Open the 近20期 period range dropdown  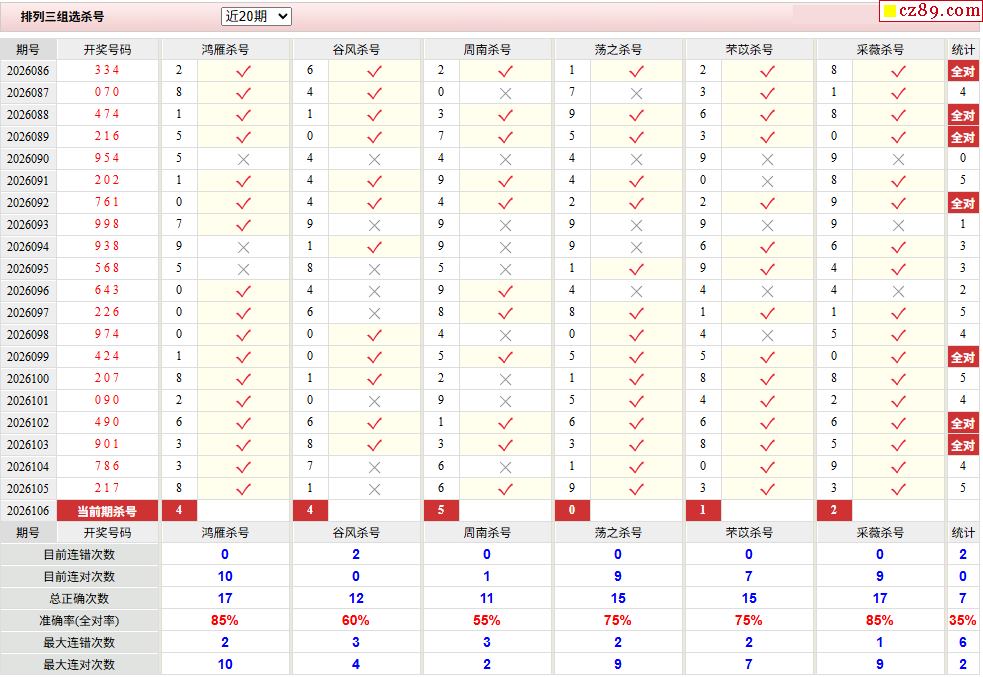[256, 16]
